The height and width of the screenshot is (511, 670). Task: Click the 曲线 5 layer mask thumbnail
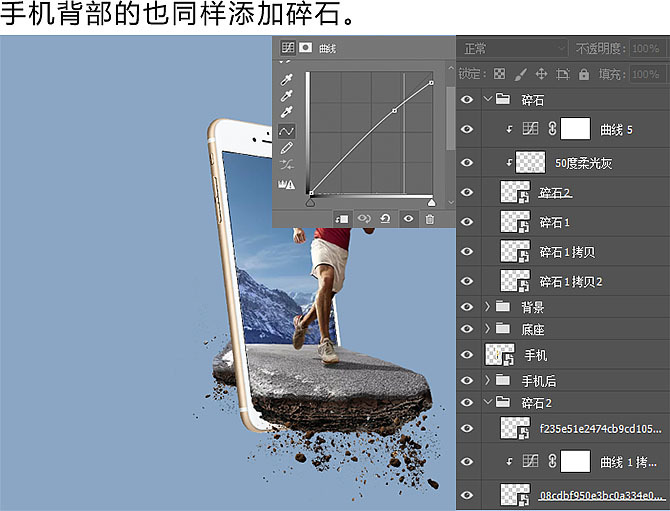574,129
